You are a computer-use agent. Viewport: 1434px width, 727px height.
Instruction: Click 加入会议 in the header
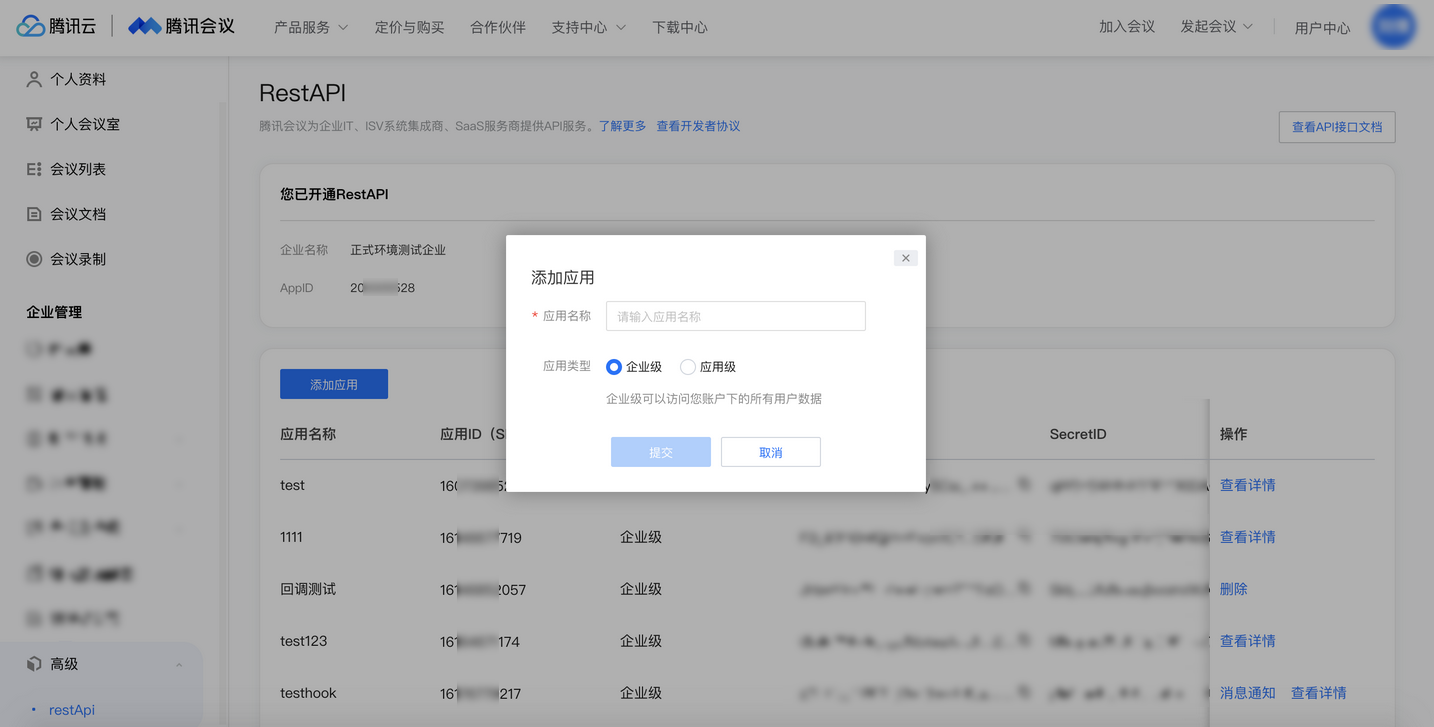pyautogui.click(x=1127, y=27)
